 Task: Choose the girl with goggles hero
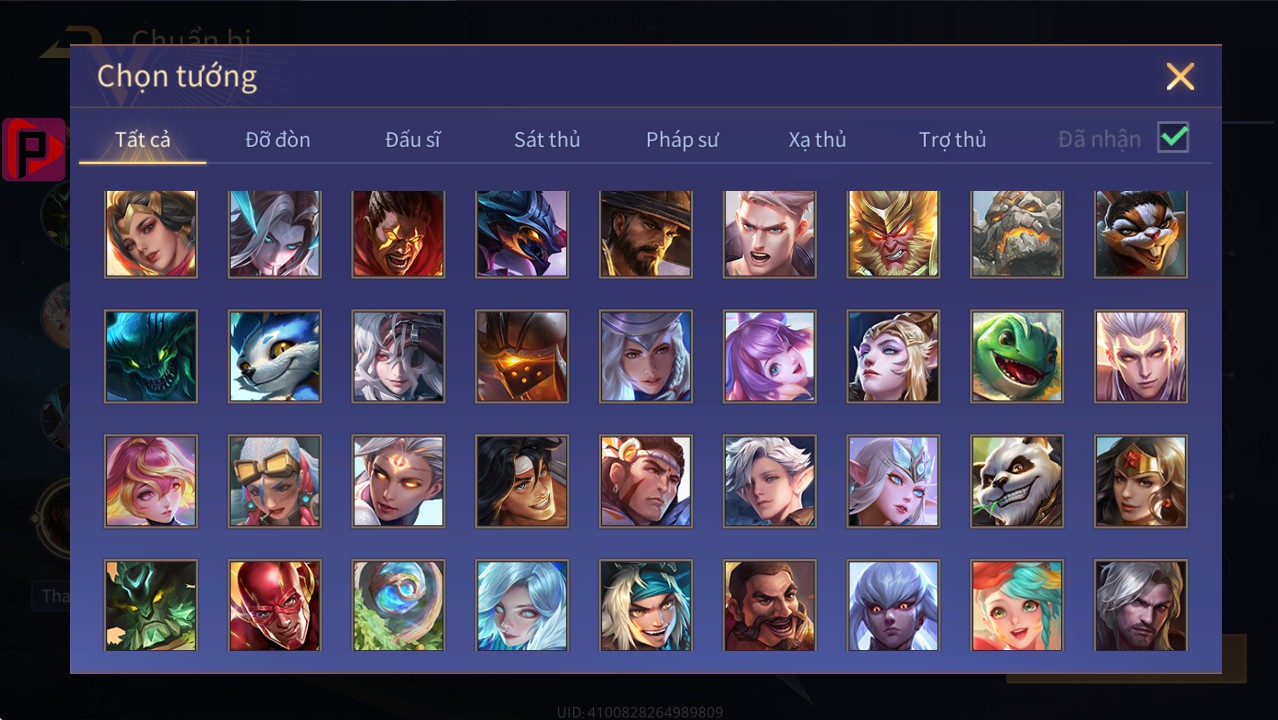pos(275,481)
